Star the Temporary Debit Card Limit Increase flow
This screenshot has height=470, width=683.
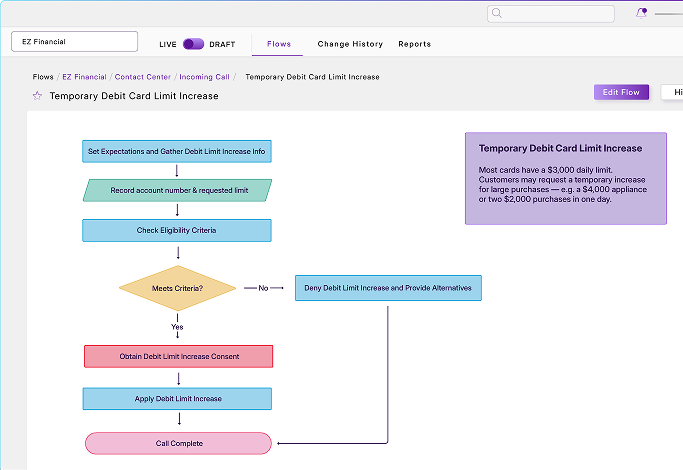click(37, 96)
